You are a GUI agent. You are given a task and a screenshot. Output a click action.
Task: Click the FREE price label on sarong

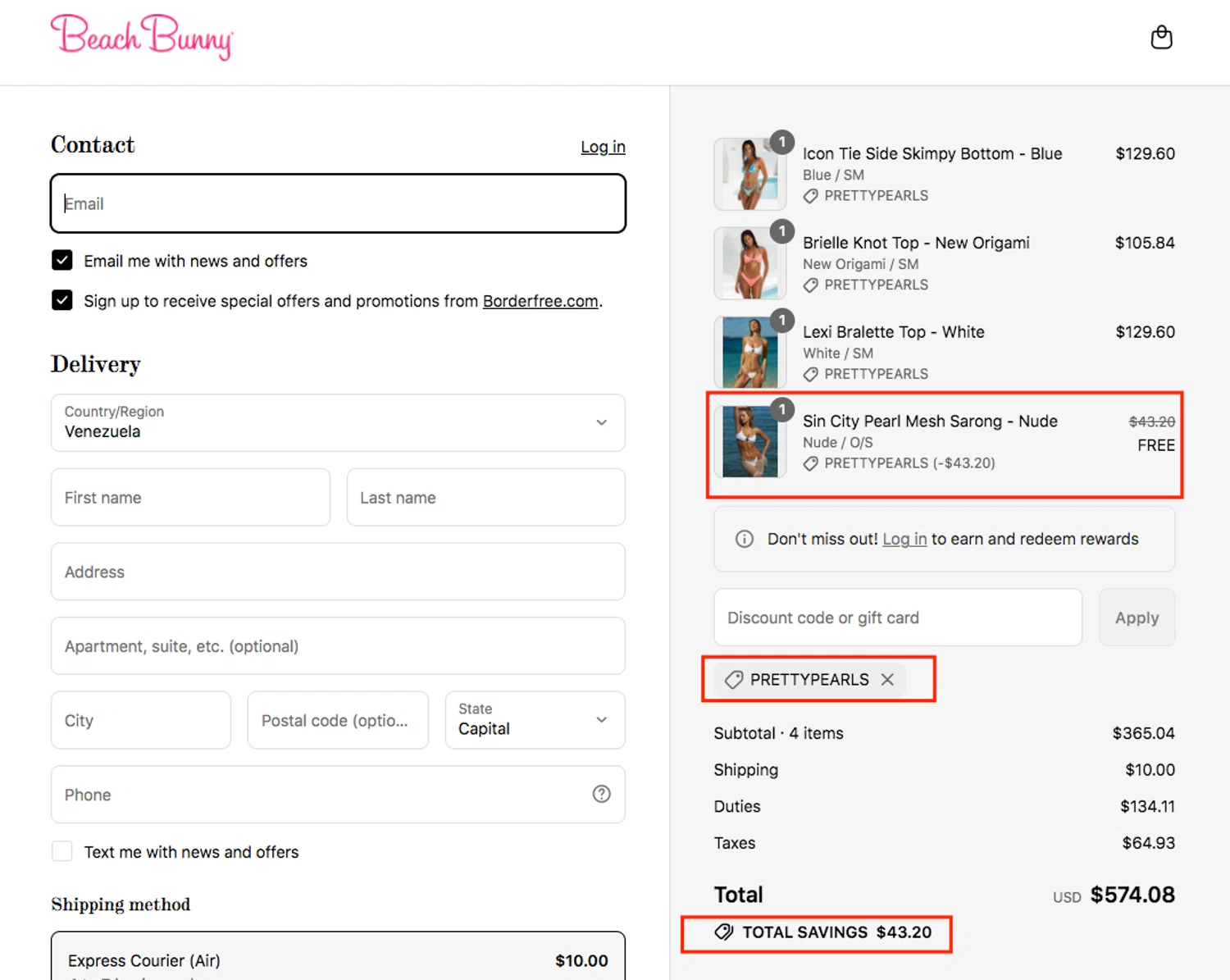(1156, 445)
